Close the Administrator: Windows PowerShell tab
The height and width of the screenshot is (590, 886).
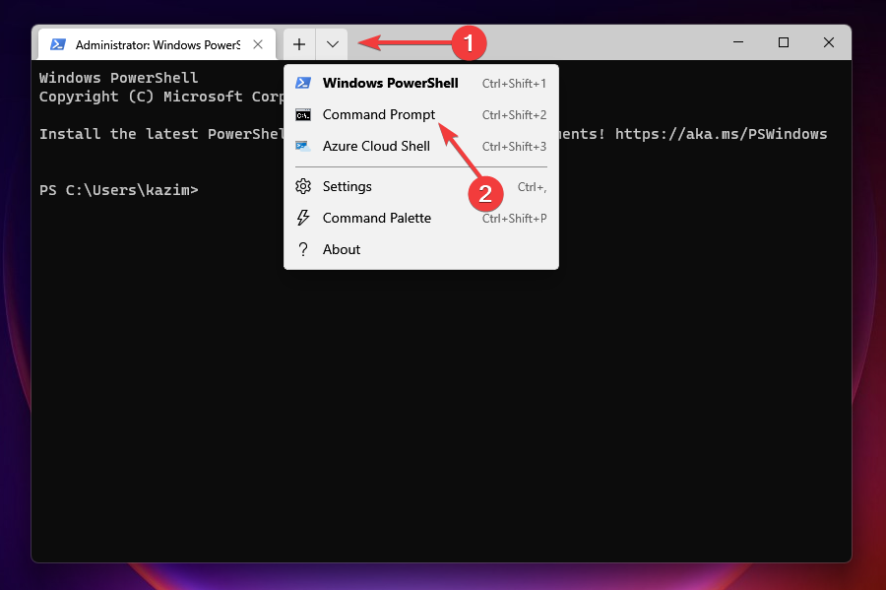pyautogui.click(x=258, y=44)
